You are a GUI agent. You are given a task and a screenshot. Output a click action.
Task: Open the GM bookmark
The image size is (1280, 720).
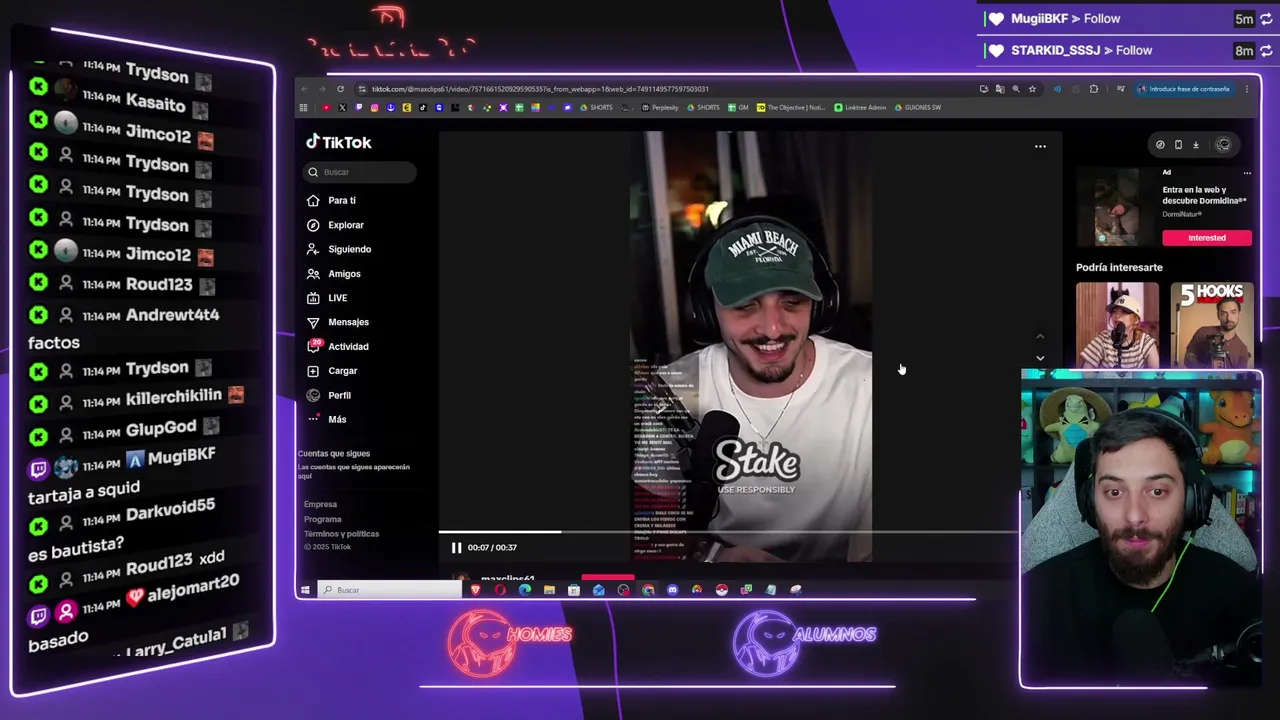pyautogui.click(x=738, y=107)
